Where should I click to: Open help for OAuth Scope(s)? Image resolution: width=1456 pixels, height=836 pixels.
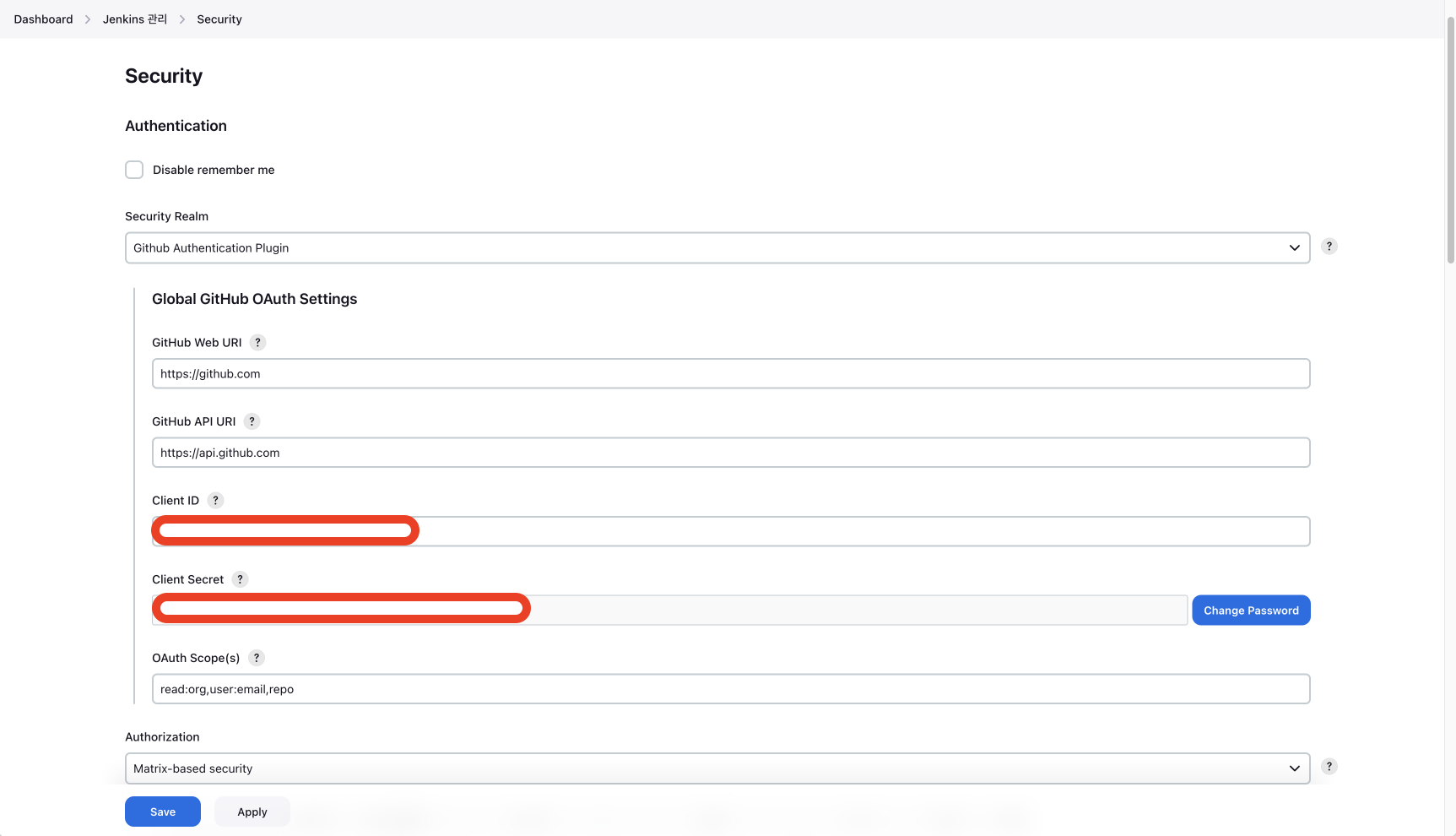tap(256, 658)
